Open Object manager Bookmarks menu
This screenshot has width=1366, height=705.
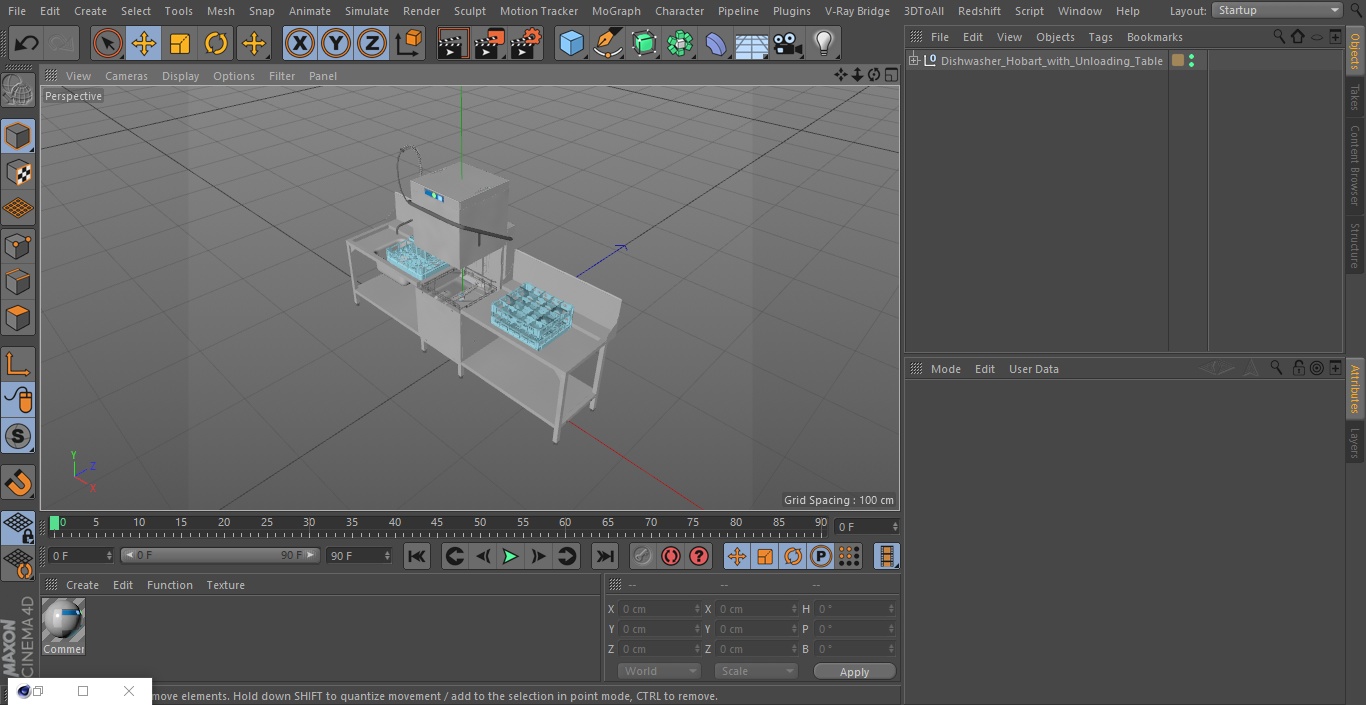1154,37
